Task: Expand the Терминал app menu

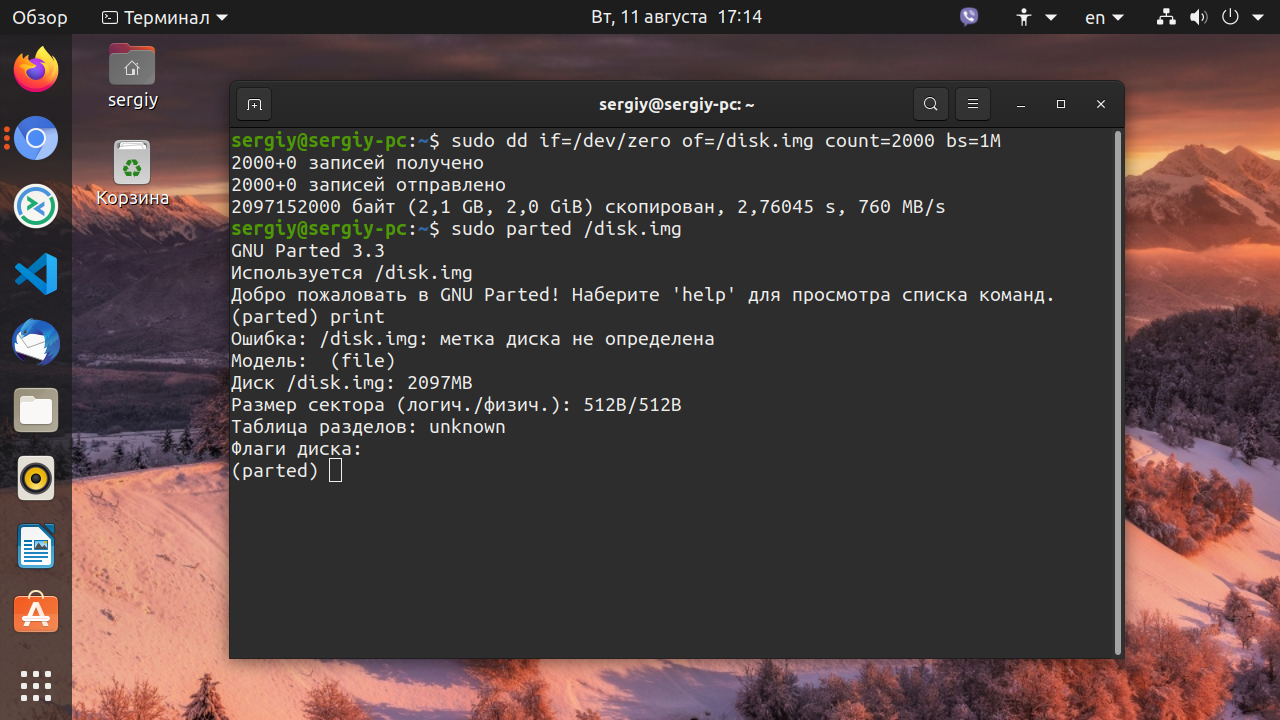Action: tap(165, 17)
